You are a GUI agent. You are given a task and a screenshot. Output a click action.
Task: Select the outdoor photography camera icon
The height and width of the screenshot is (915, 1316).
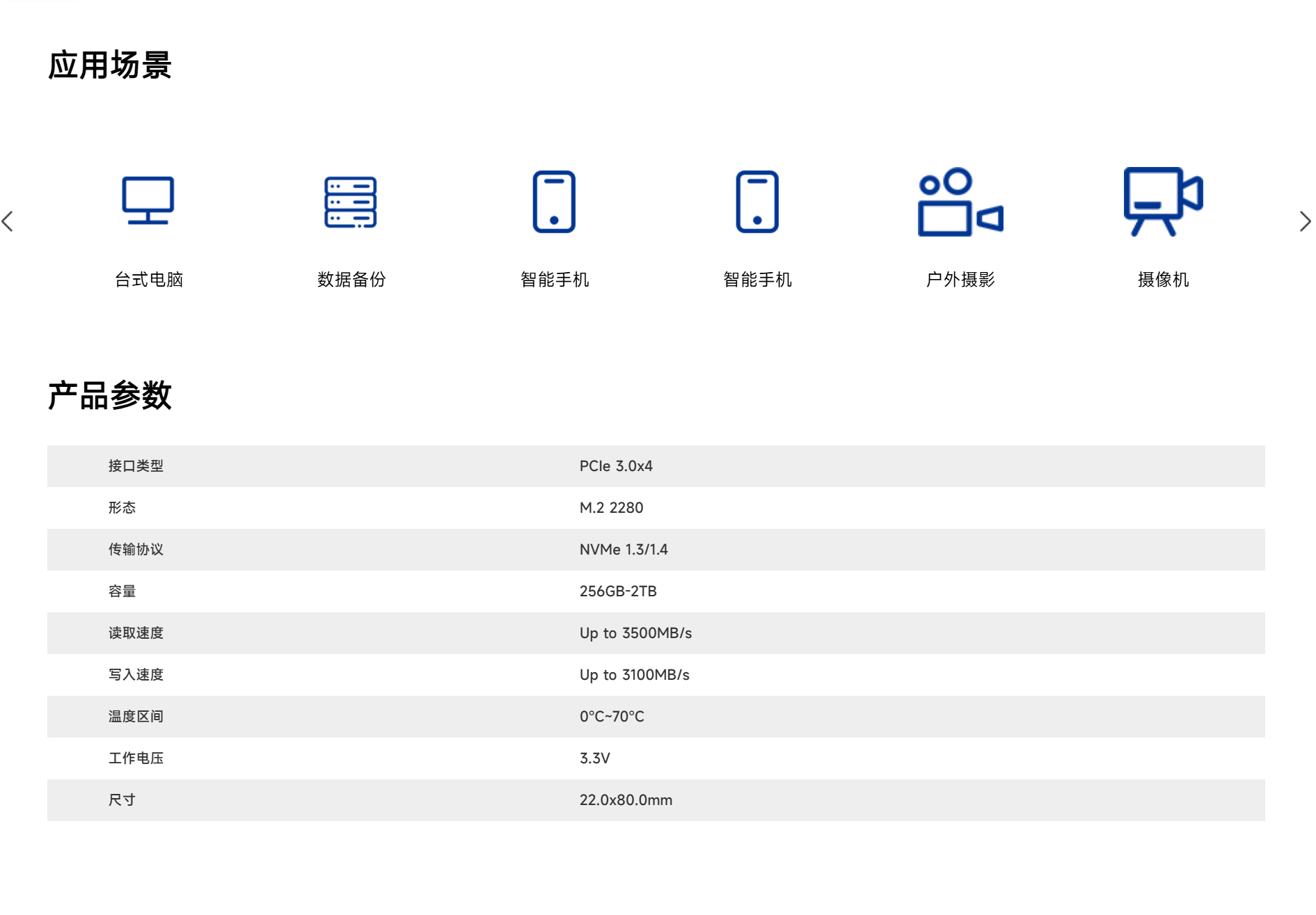pyautogui.click(x=960, y=202)
